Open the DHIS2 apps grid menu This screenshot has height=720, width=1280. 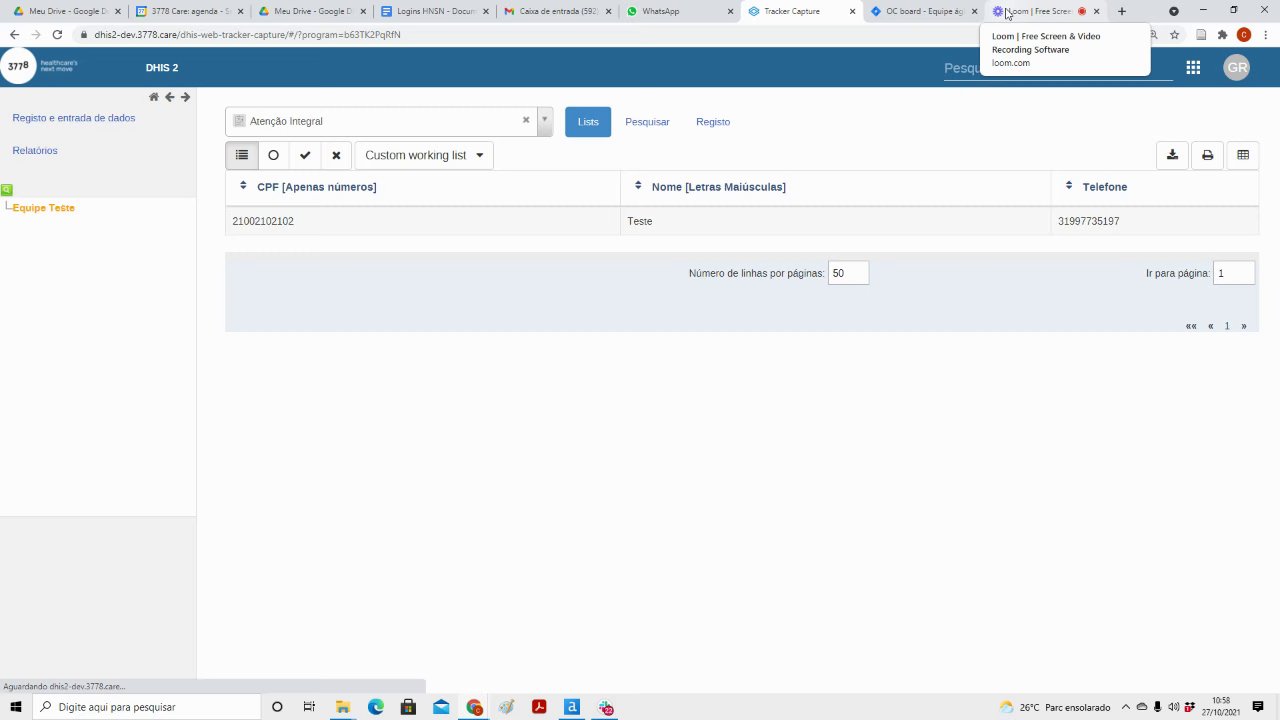(x=1193, y=68)
